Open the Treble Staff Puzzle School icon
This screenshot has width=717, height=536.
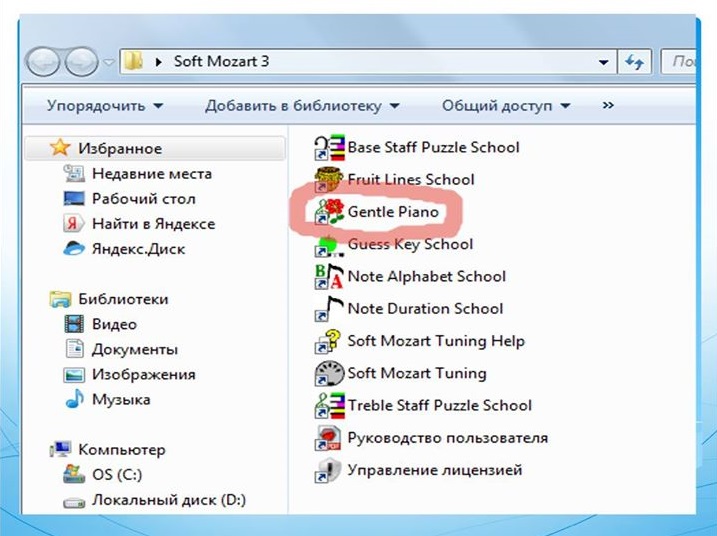point(329,406)
